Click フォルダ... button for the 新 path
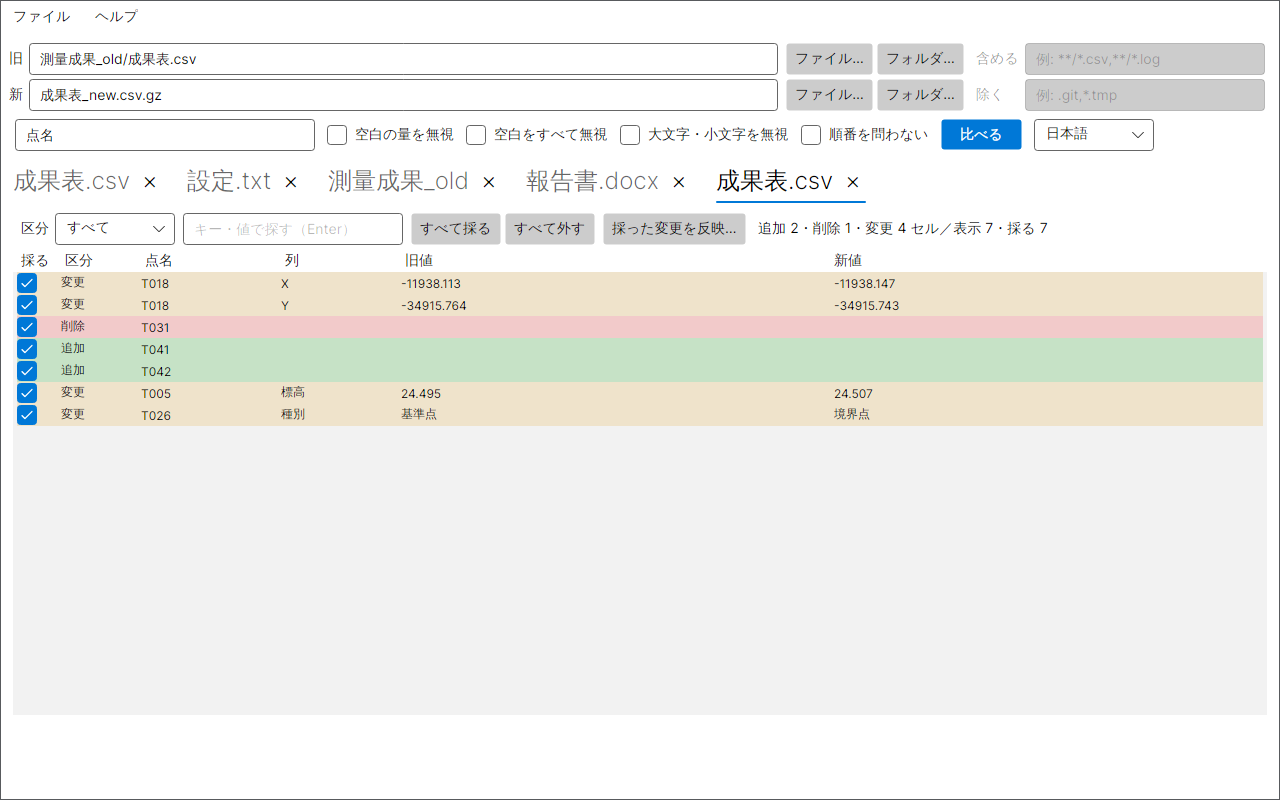 point(920,95)
